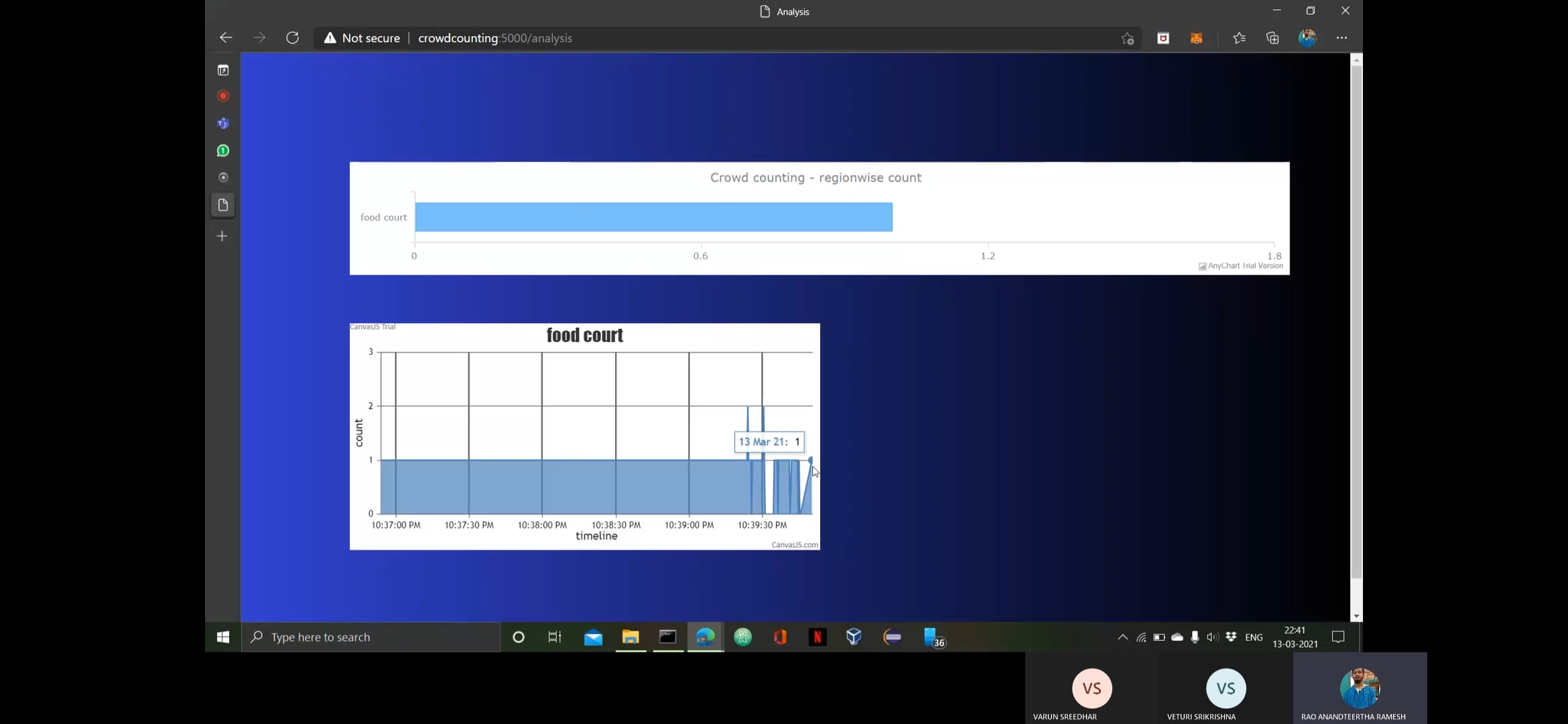Launch Atom editor from the taskbar
Viewport: 1568px width, 724px height.
[742, 637]
